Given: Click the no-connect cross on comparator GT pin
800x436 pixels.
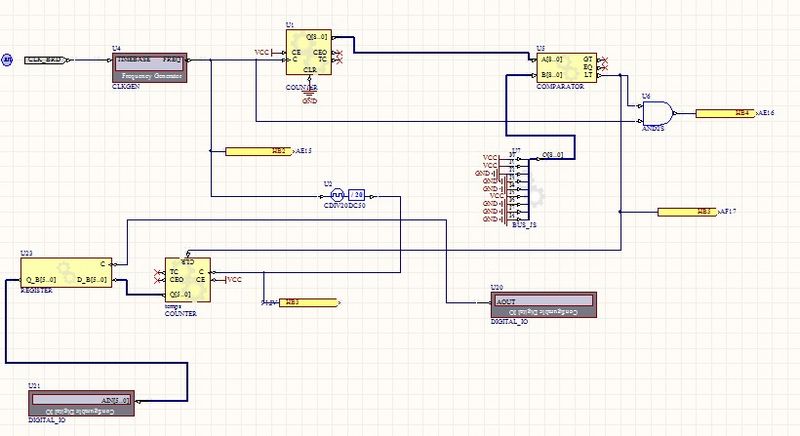Looking at the screenshot, I should (607, 58).
